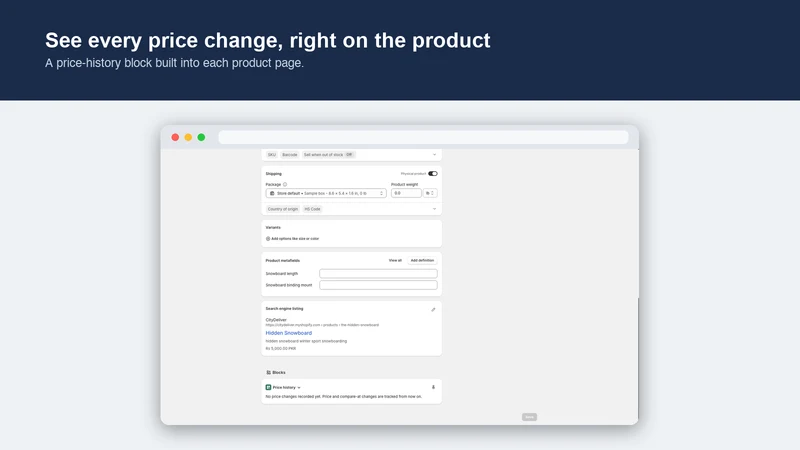Screen dimensions: 800x450
Task: Click into the Snowboard binding mount field
Action: coord(378,285)
